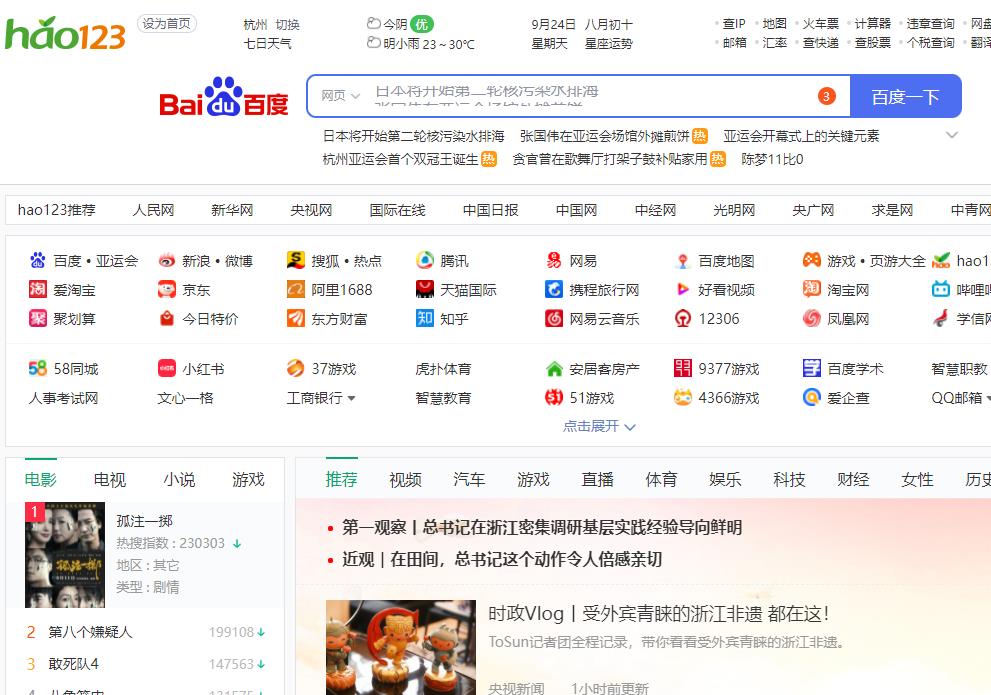Open the Sina Weibo eye icon
991x695 pixels.
coord(167,260)
